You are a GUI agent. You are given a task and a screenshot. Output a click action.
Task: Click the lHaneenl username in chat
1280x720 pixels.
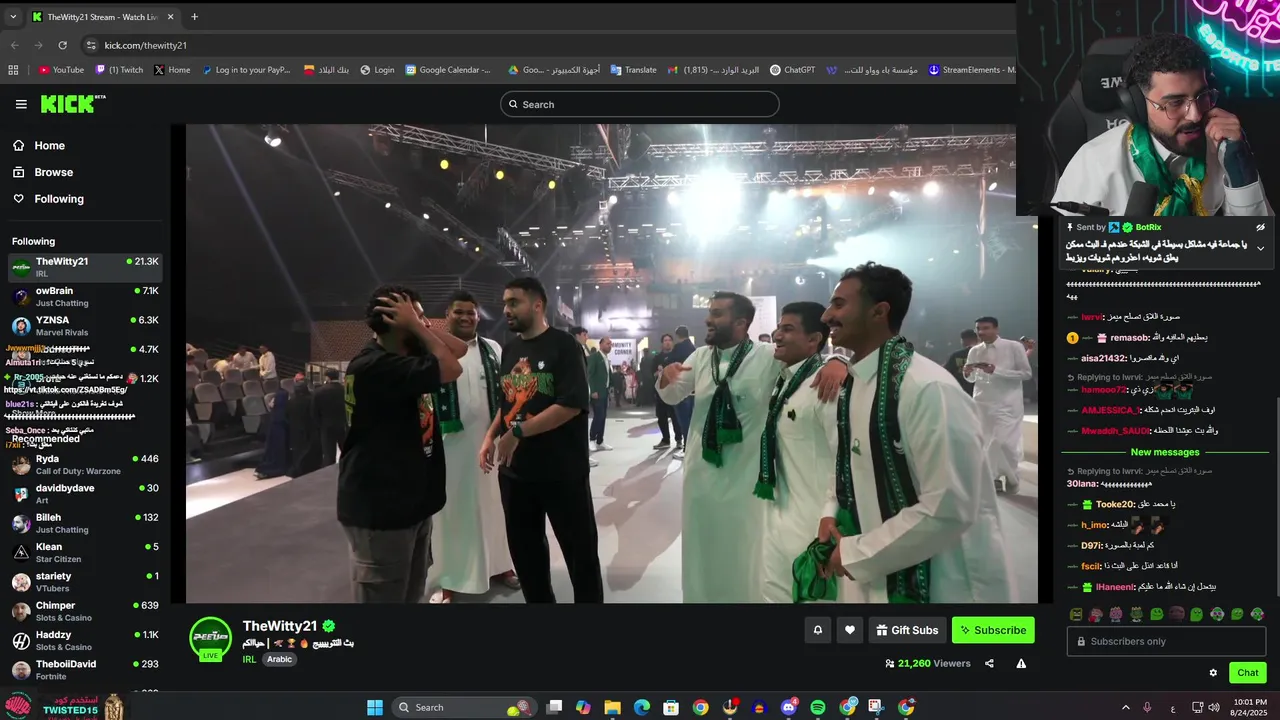pyautogui.click(x=1115, y=587)
